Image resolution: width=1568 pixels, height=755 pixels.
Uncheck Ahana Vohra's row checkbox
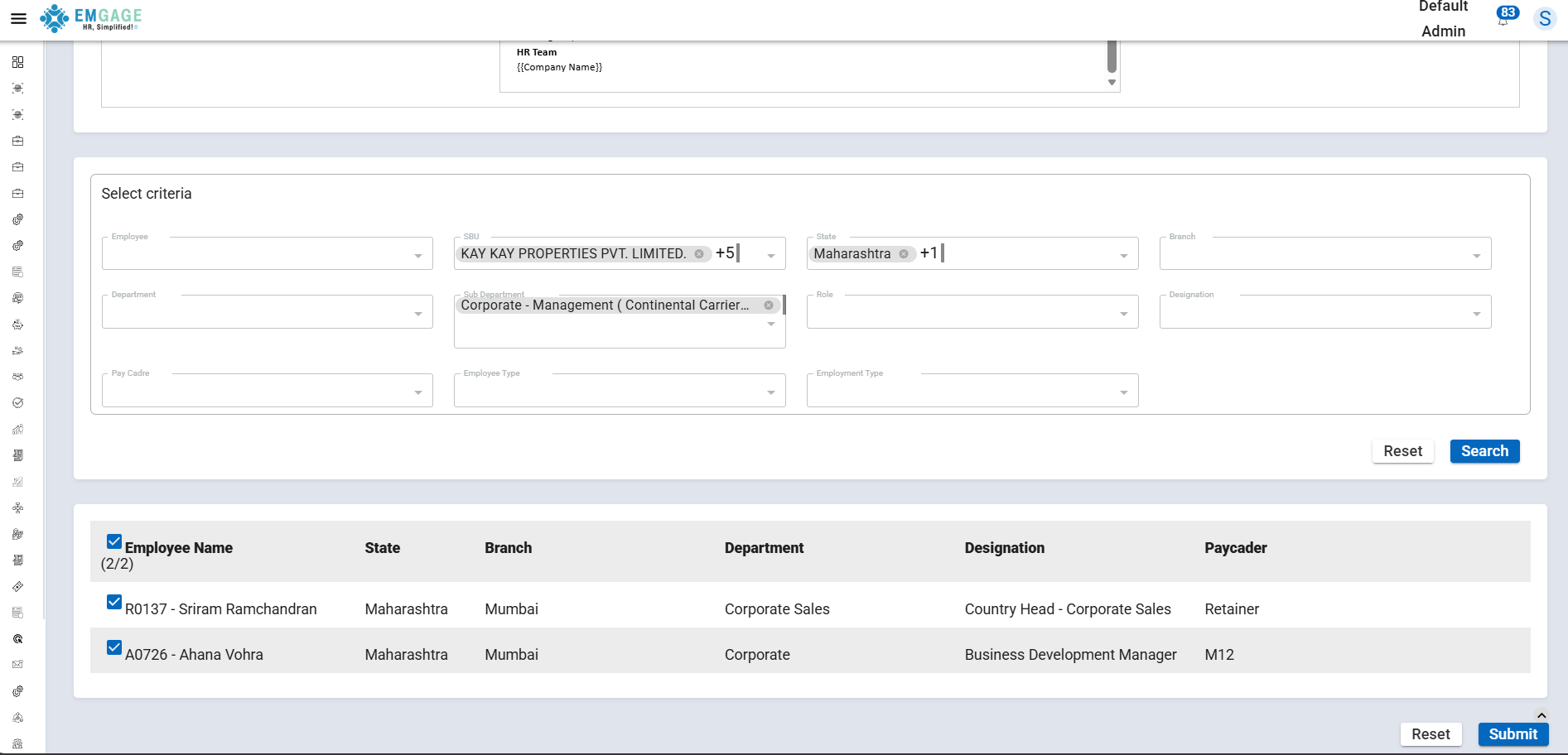pyautogui.click(x=113, y=647)
